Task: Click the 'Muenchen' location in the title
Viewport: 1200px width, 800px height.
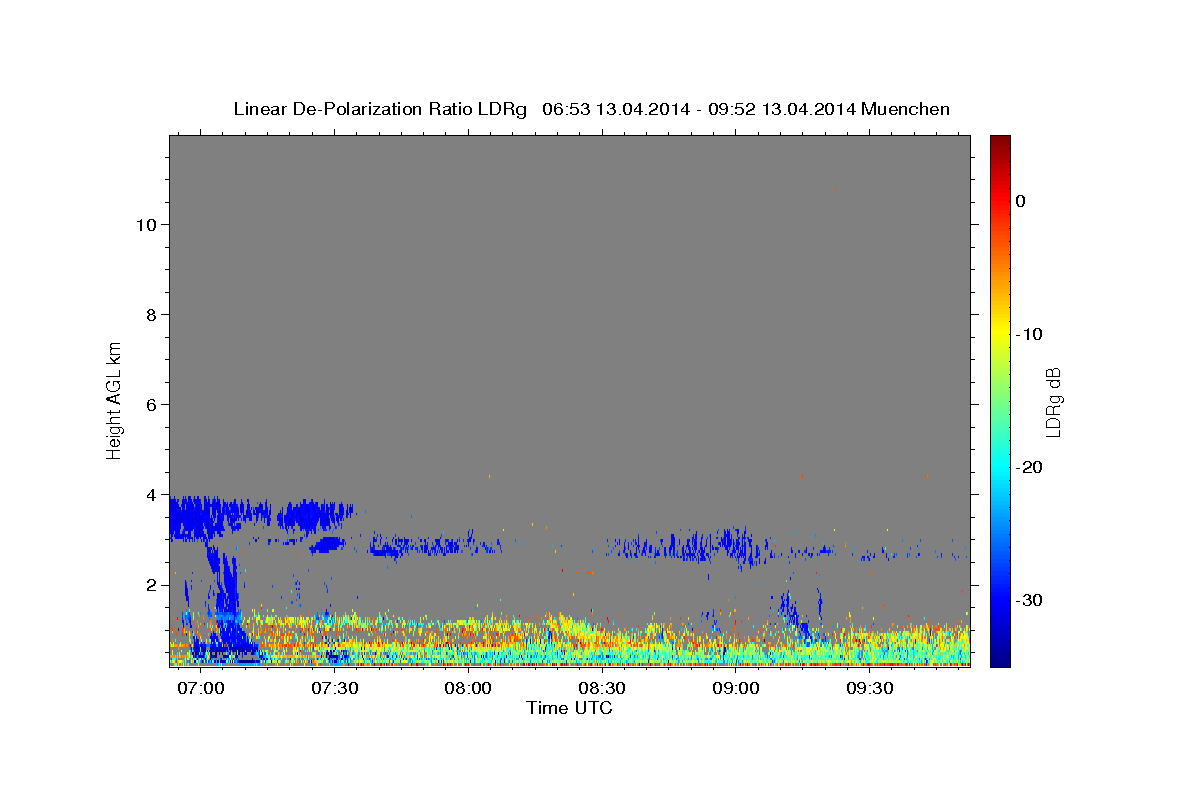Action: pyautogui.click(x=906, y=109)
